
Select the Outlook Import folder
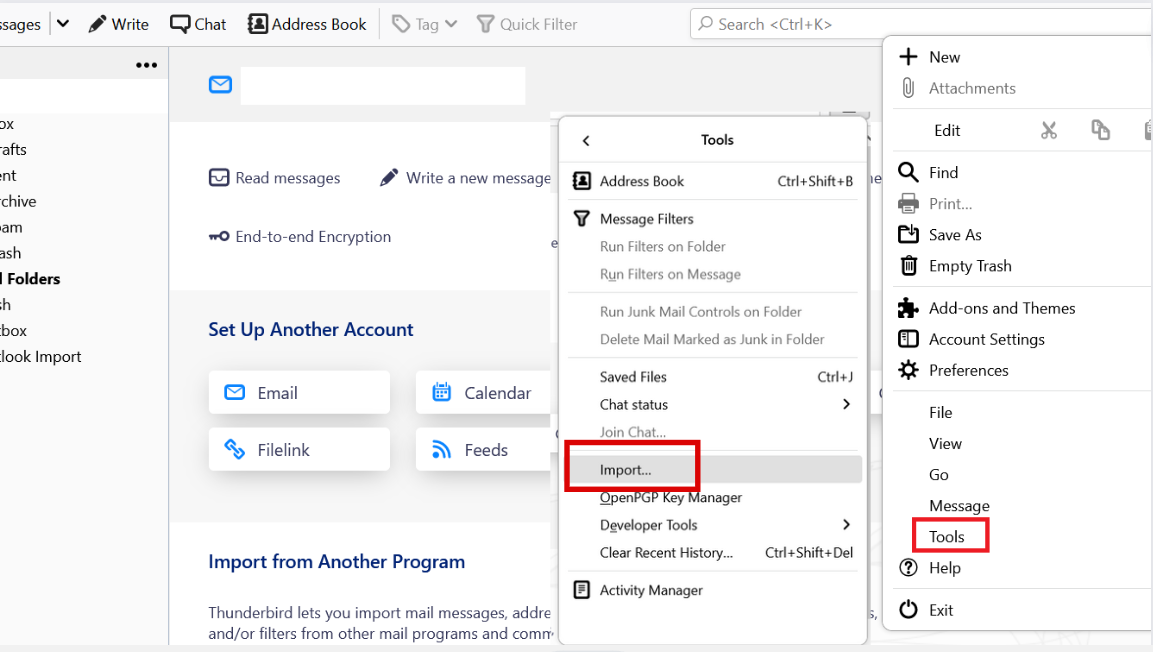(x=40, y=357)
